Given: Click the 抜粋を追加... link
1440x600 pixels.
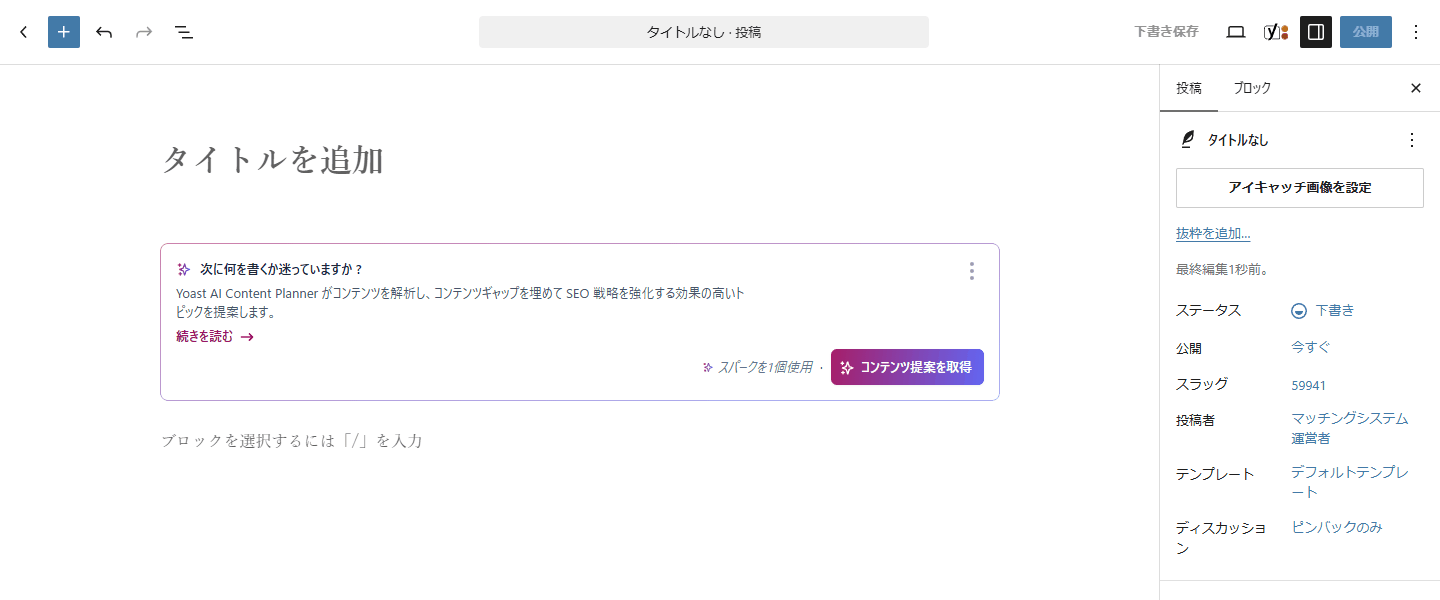Looking at the screenshot, I should [x=1213, y=234].
